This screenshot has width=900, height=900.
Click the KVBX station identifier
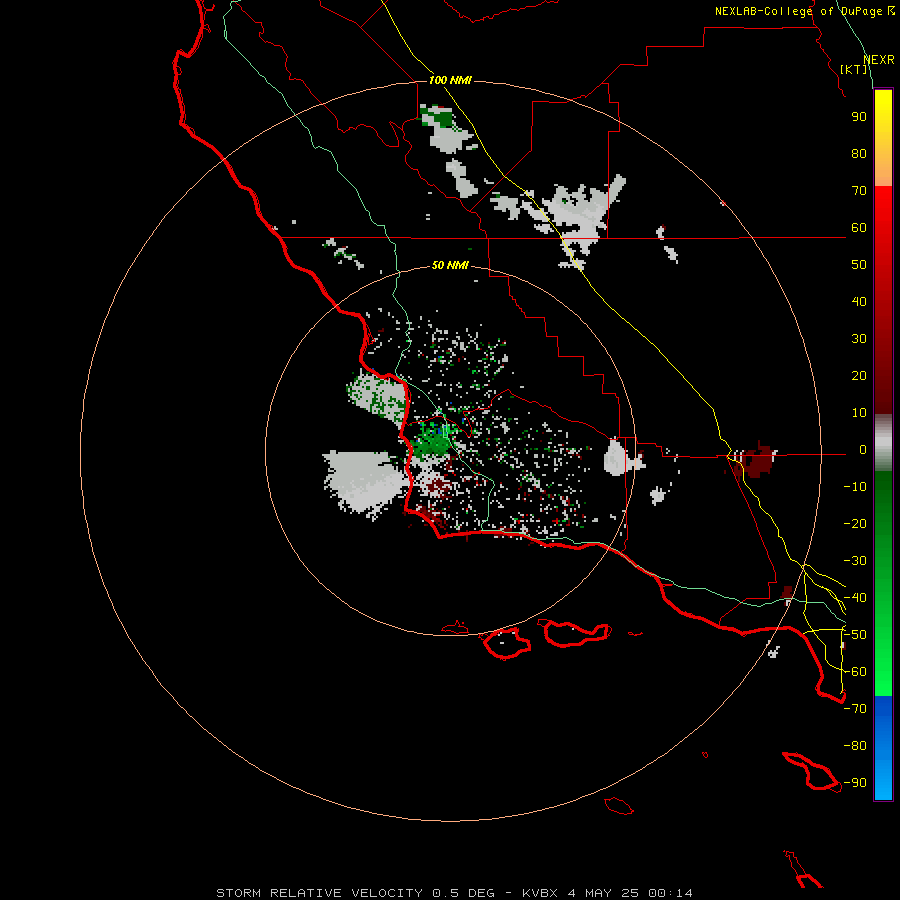[540, 893]
